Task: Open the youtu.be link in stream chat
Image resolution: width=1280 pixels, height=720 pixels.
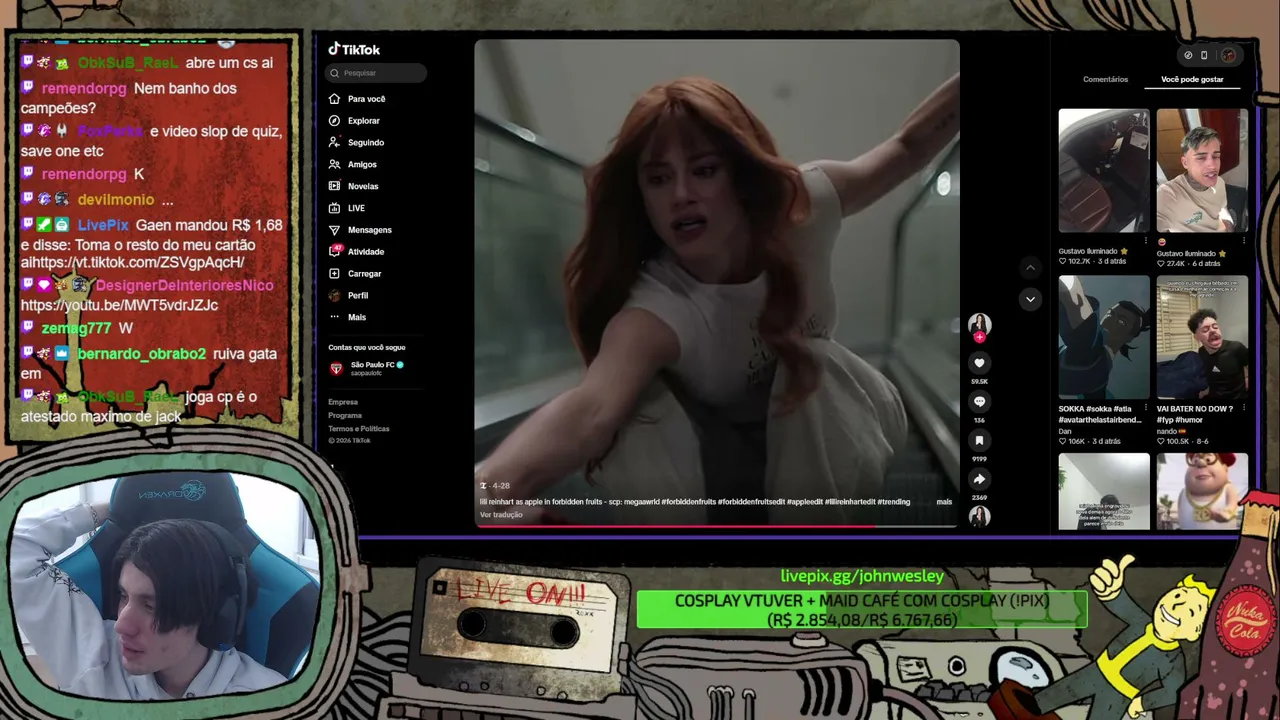Action: [119, 305]
